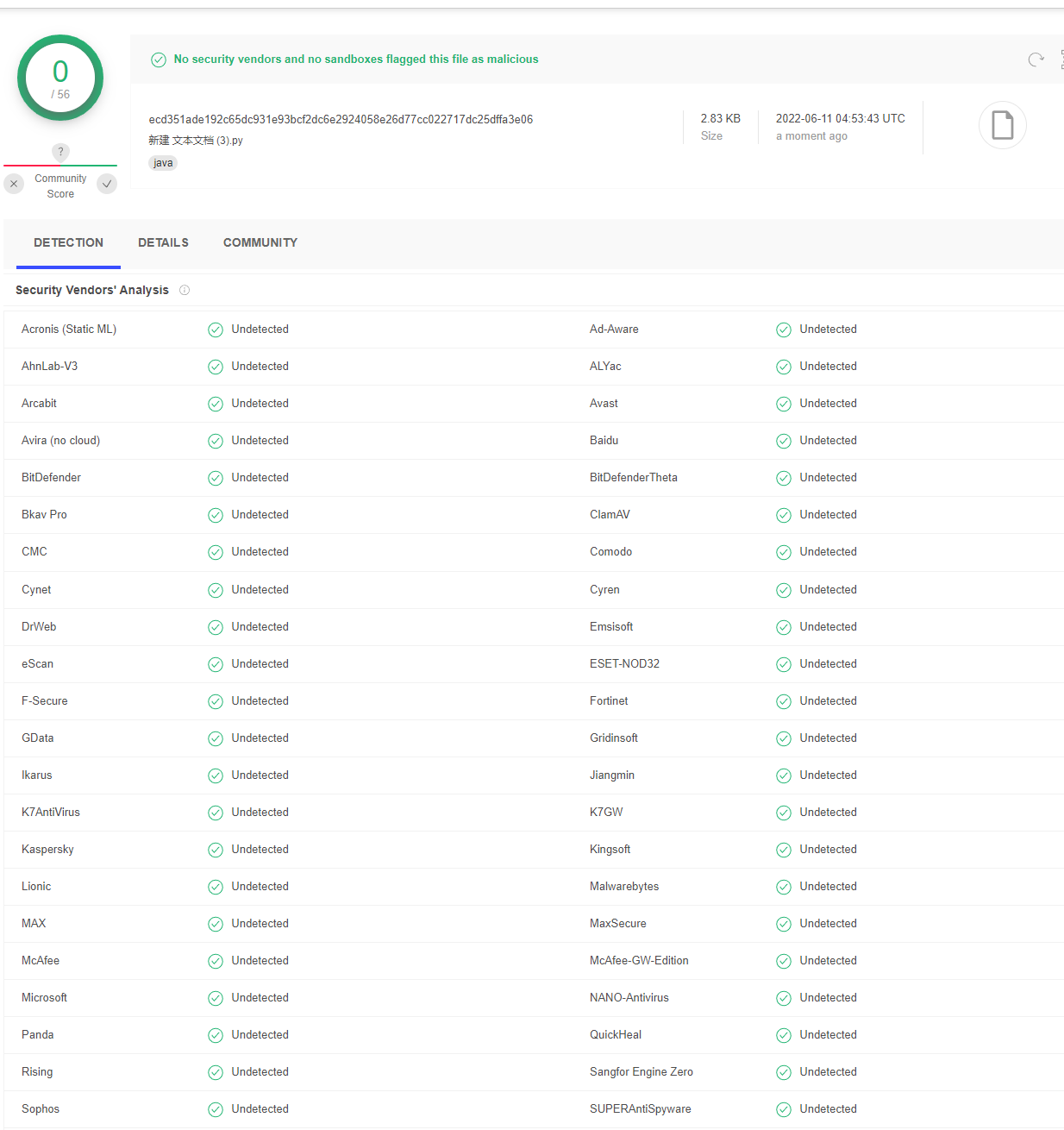The width and height of the screenshot is (1064, 1130).
Task: Click the DrWeb undetected check icon
Action: [216, 627]
